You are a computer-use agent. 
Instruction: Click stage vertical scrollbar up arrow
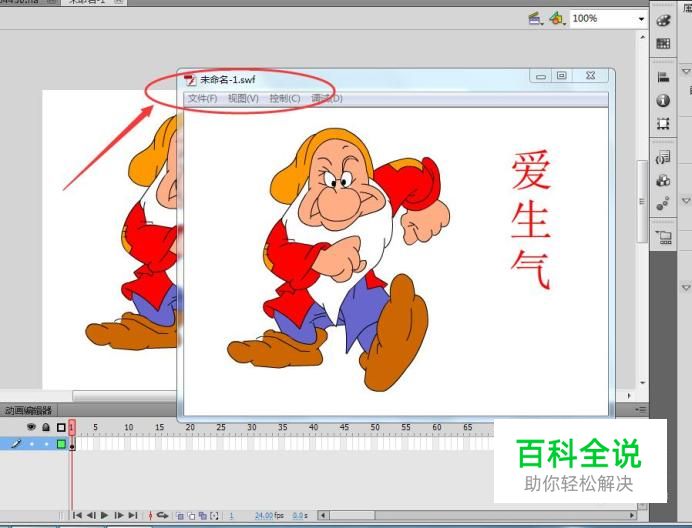coord(643,38)
